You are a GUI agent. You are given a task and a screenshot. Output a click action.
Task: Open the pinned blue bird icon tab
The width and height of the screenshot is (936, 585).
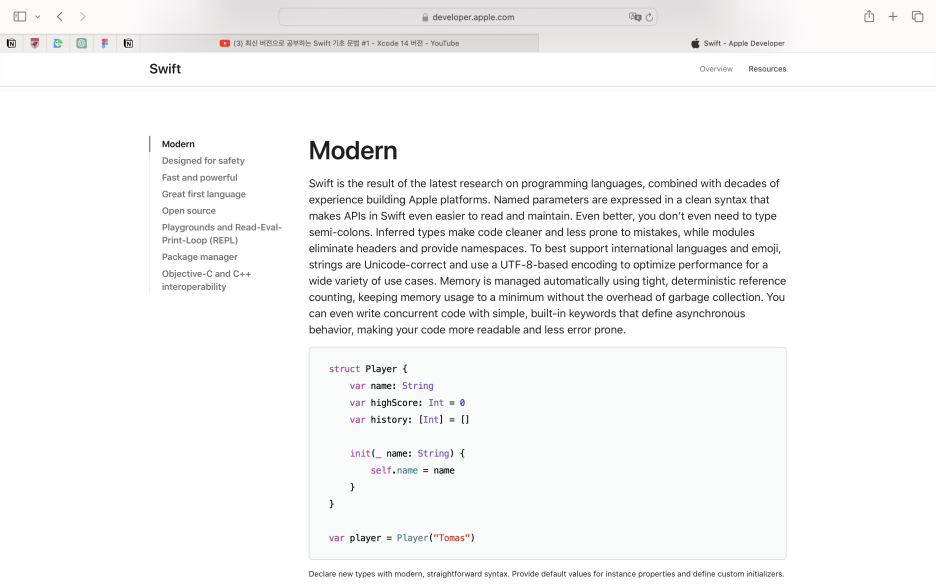pos(58,43)
